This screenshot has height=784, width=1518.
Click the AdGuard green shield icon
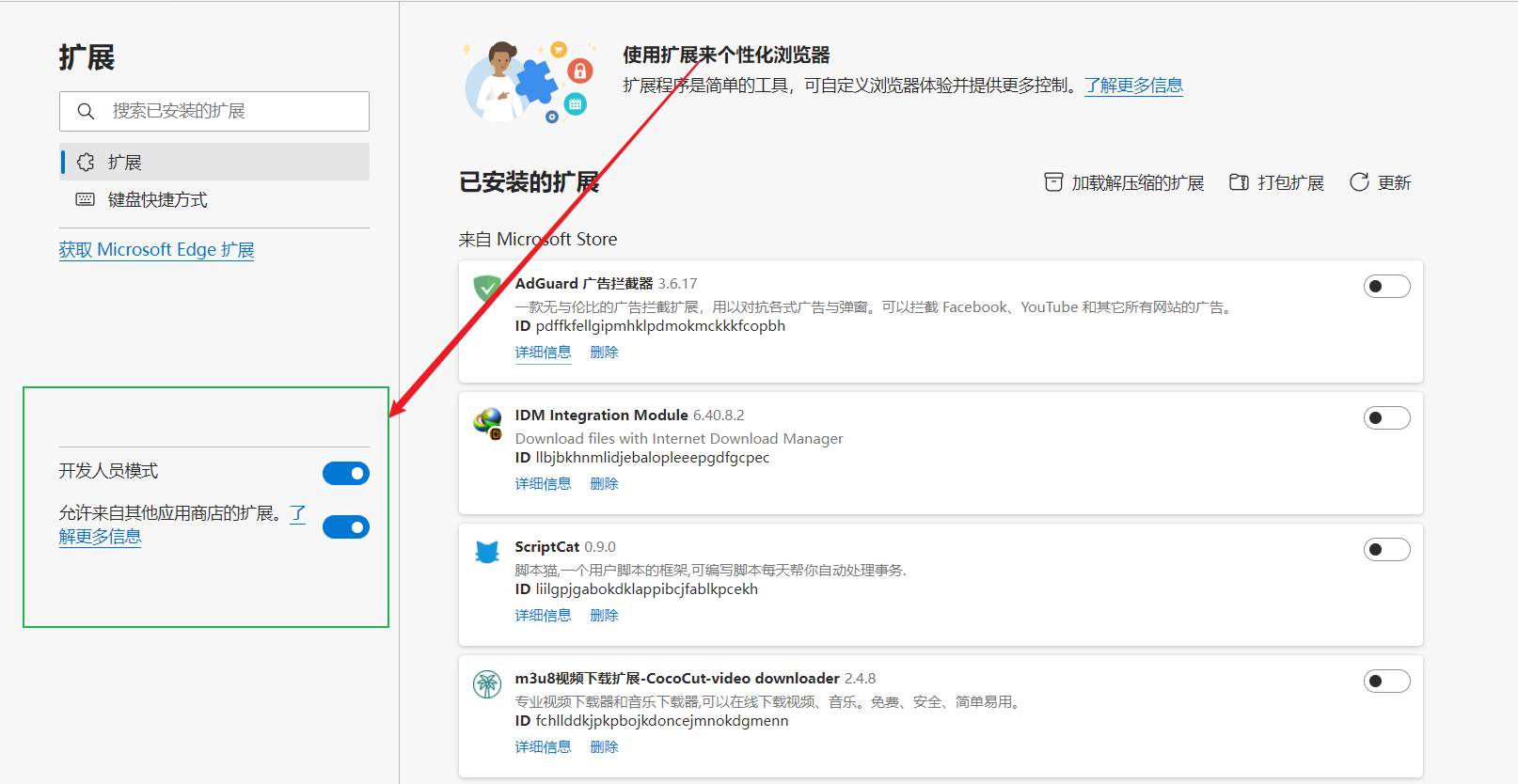point(487,288)
